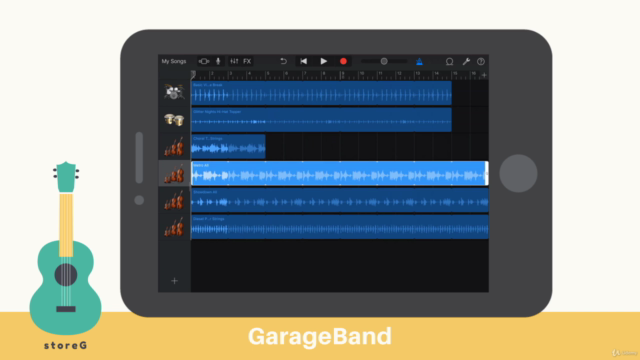The width and height of the screenshot is (640, 360).
Task: Undo the last action
Action: (x=283, y=62)
